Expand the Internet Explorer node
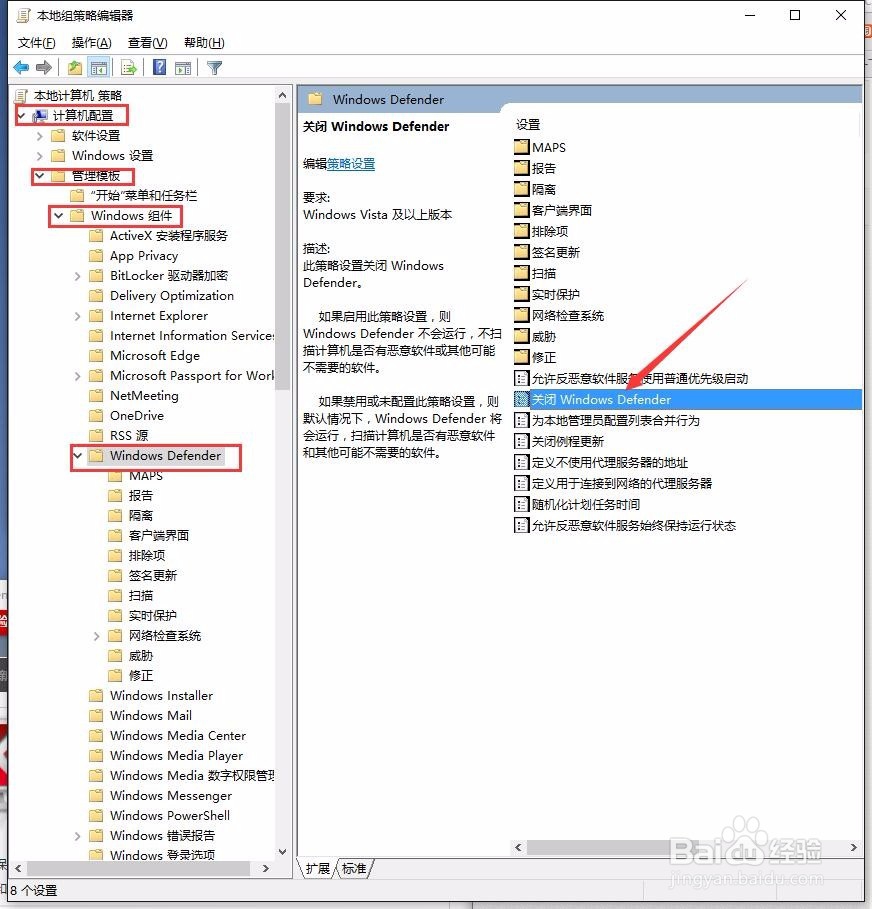 78,316
